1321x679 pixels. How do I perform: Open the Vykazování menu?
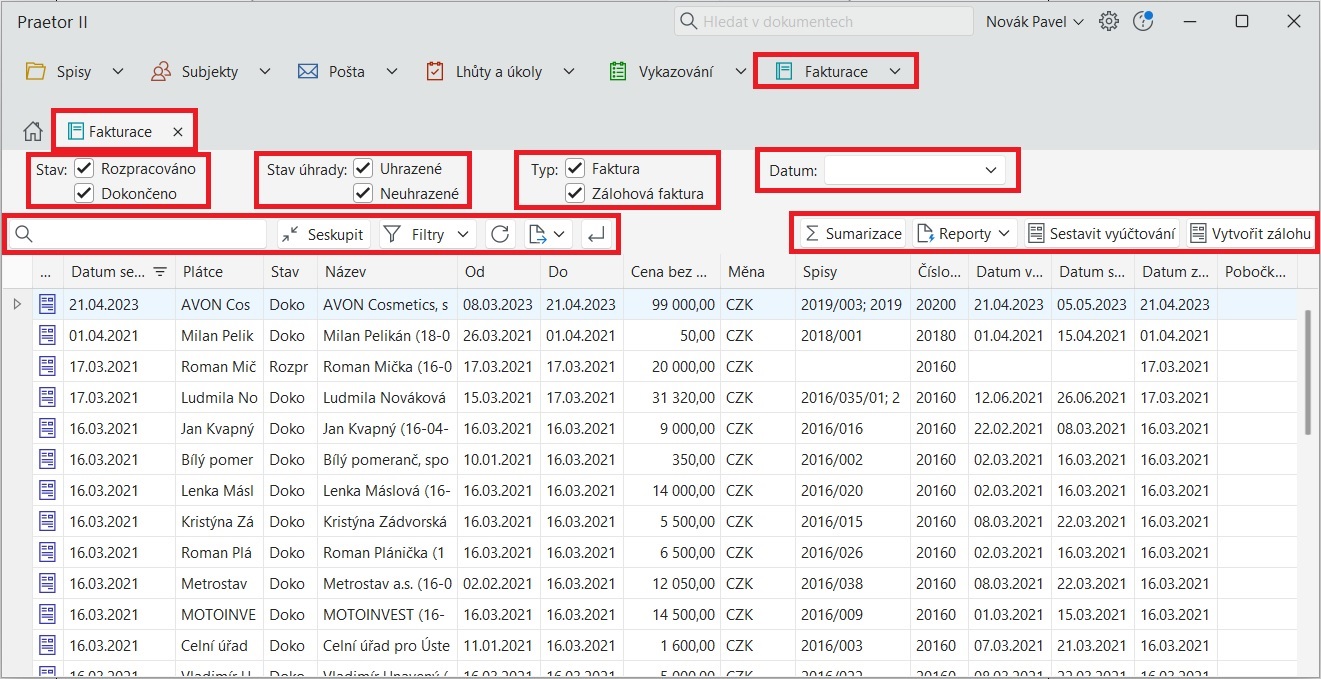pos(677,71)
